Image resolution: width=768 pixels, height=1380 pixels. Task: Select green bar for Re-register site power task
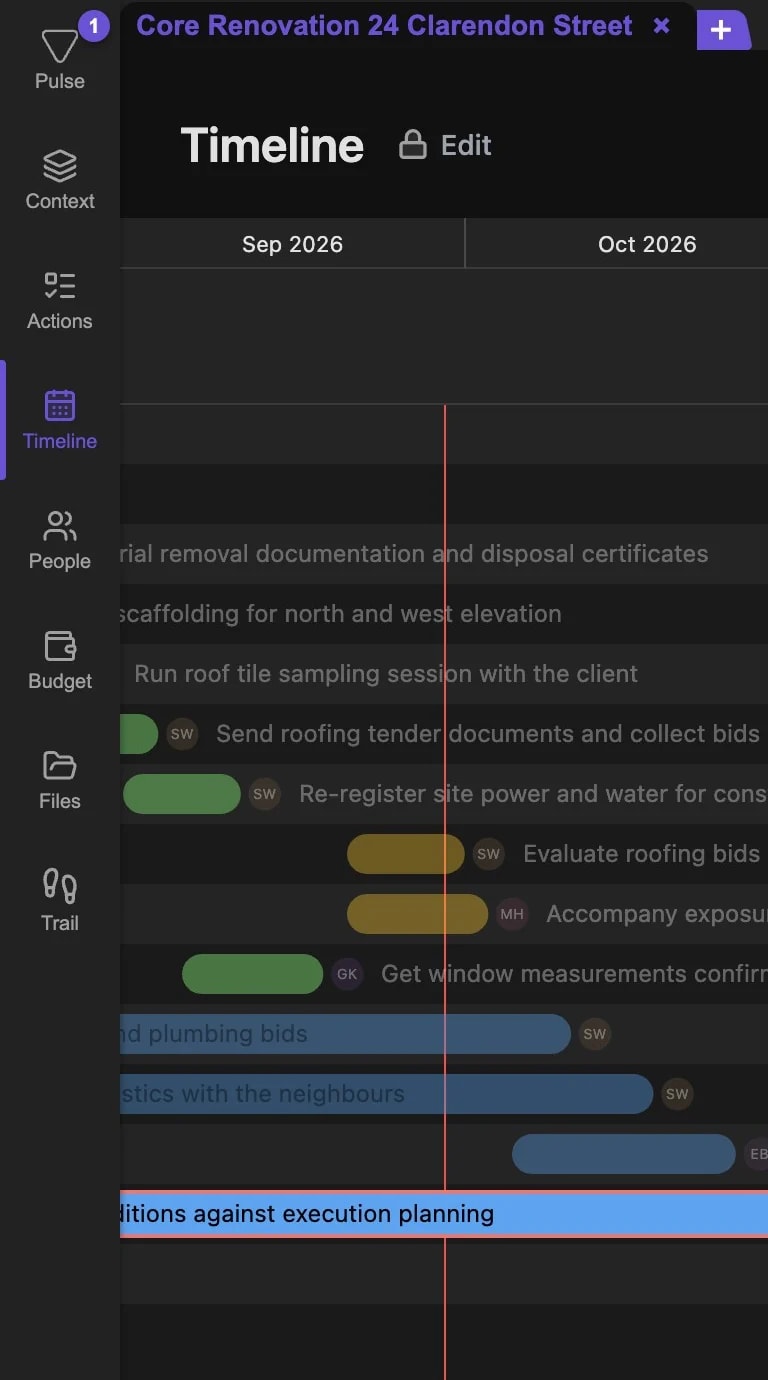pos(182,794)
